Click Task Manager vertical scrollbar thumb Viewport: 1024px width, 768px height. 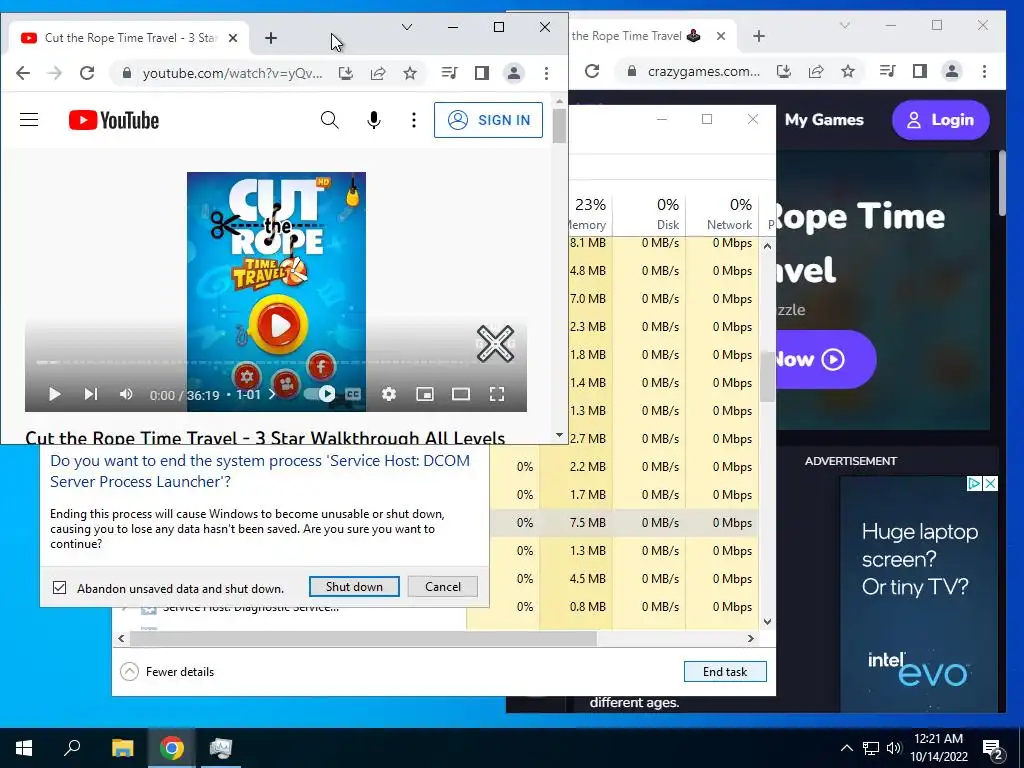[x=767, y=379]
